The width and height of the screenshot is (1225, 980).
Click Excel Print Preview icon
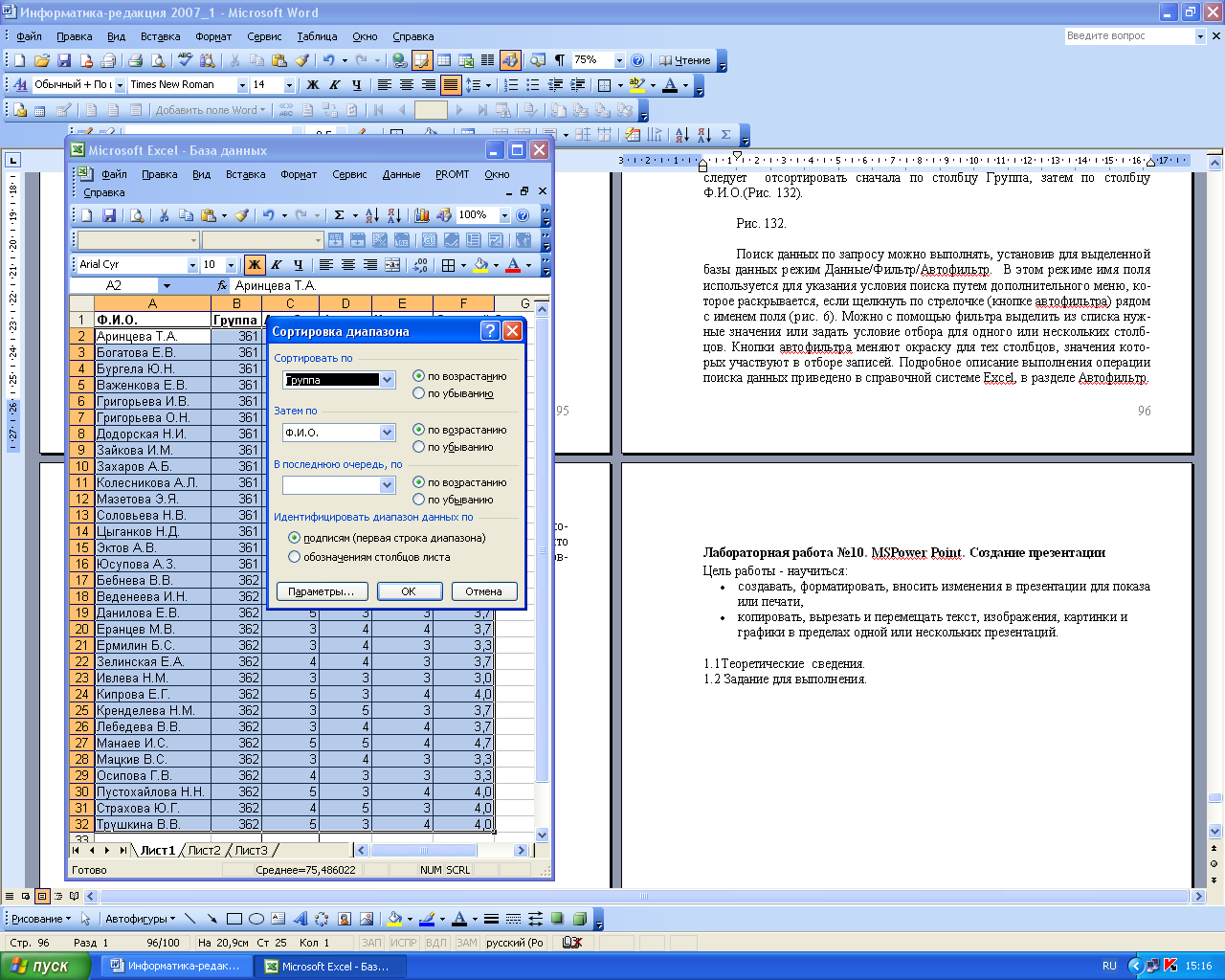[137, 215]
